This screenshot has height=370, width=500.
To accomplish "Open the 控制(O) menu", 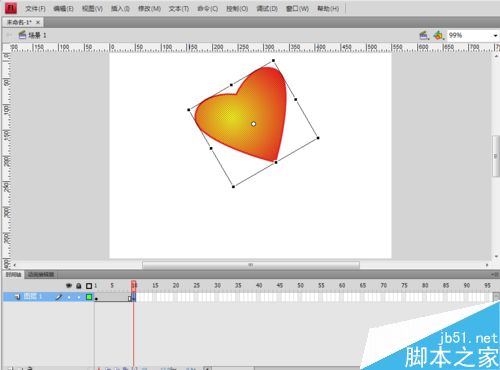I will [237, 9].
